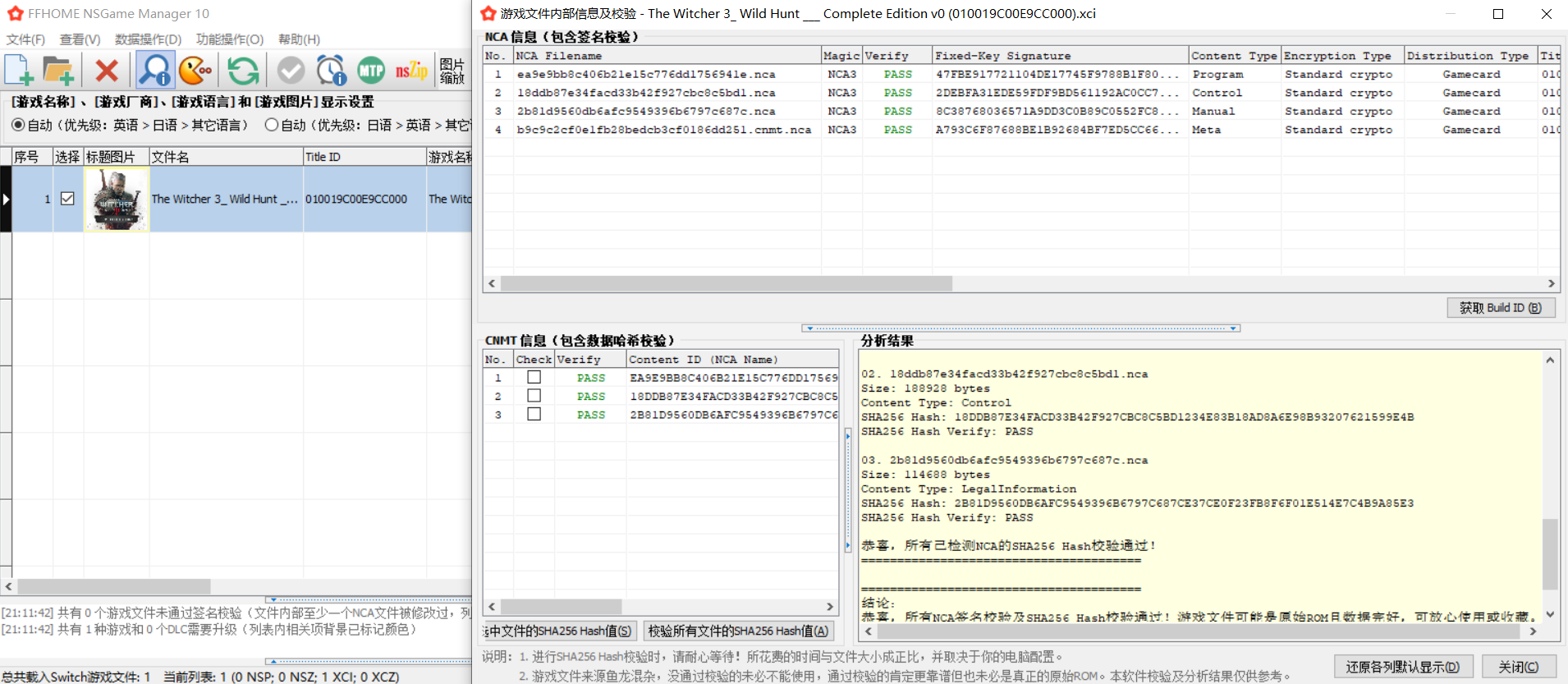Viewport: 1568px width, 684px height.
Task: Tick the checkbox for CNMT row 3
Action: coord(534,414)
